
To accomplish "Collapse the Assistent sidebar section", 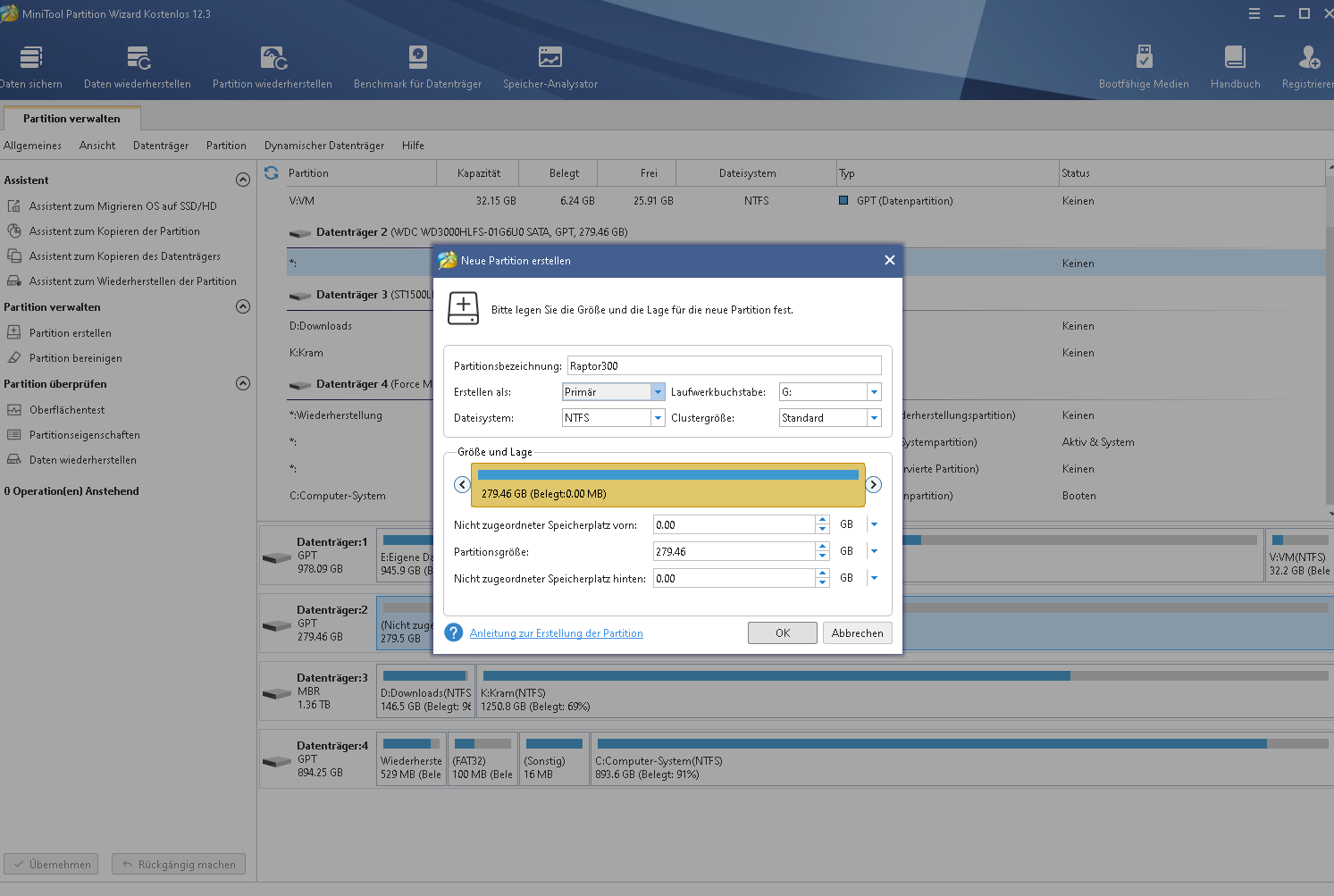I will [242, 180].
